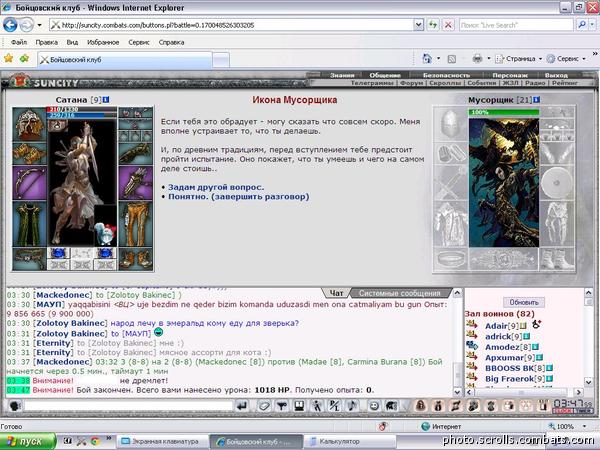Click the Выход tab
This screenshot has width=600, height=450.
[556, 75]
